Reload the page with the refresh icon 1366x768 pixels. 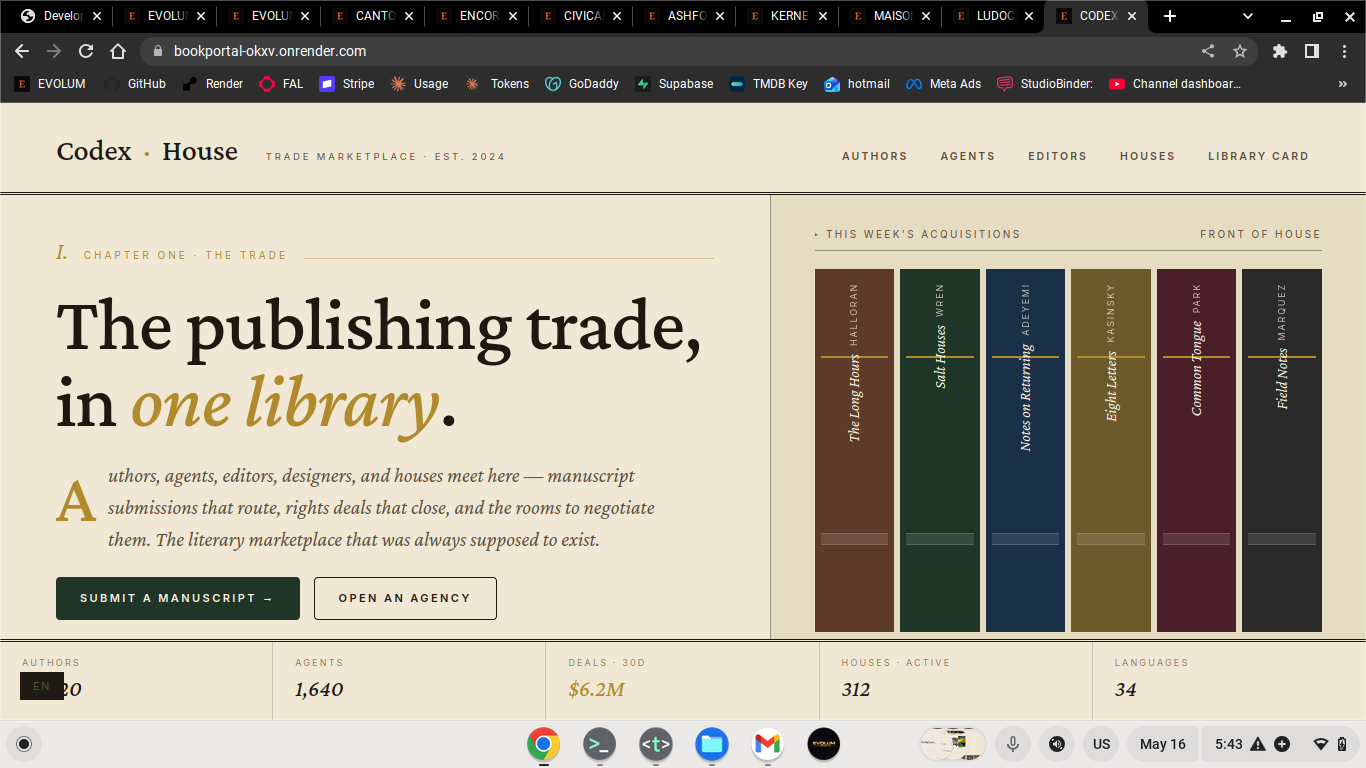click(86, 51)
